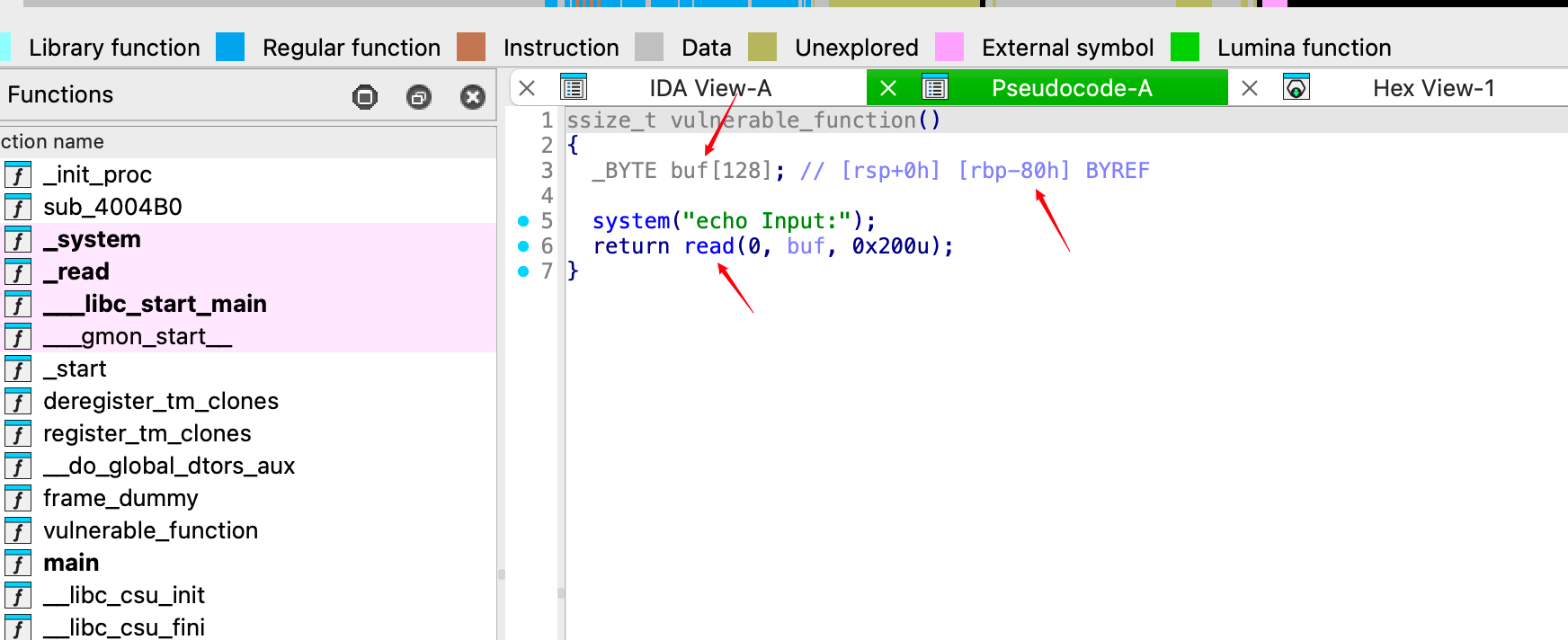This screenshot has width=1568, height=640.
Task: Click the Regular function blue color swatch
Action: click(x=230, y=47)
